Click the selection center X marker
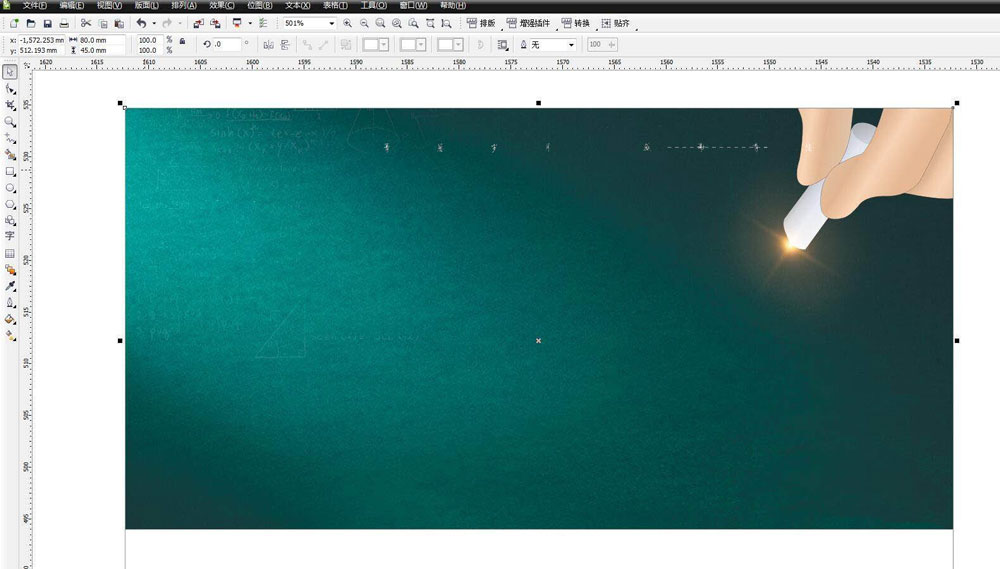1000x569 pixels. [x=538, y=341]
